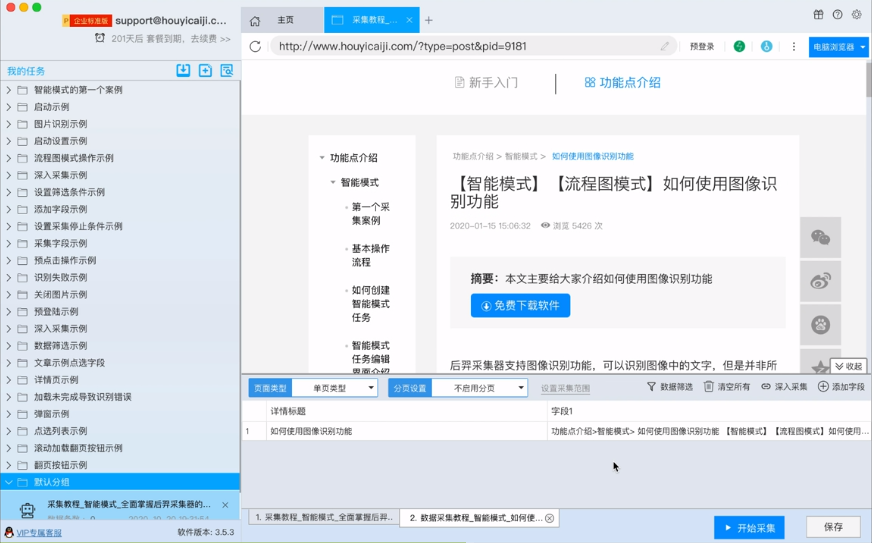Screen dimensions: 872x543
Task: Click 添加字段 to add a field
Action: tap(841, 387)
